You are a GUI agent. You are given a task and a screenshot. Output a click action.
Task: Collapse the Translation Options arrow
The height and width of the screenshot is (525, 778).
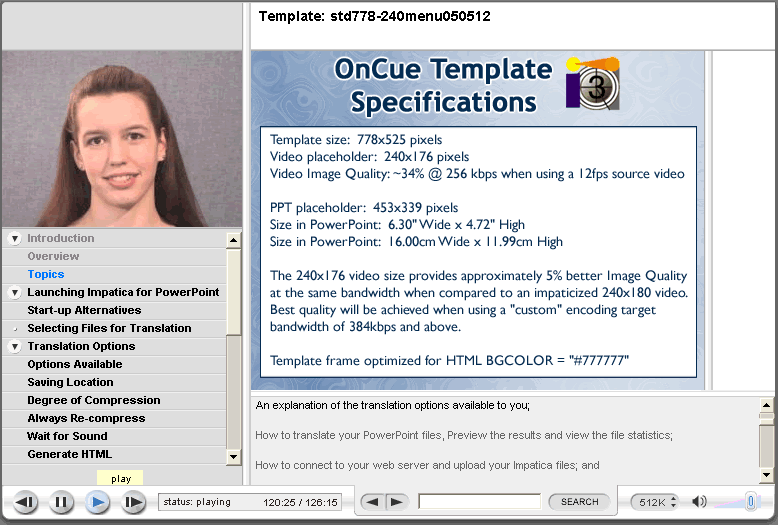click(15, 346)
